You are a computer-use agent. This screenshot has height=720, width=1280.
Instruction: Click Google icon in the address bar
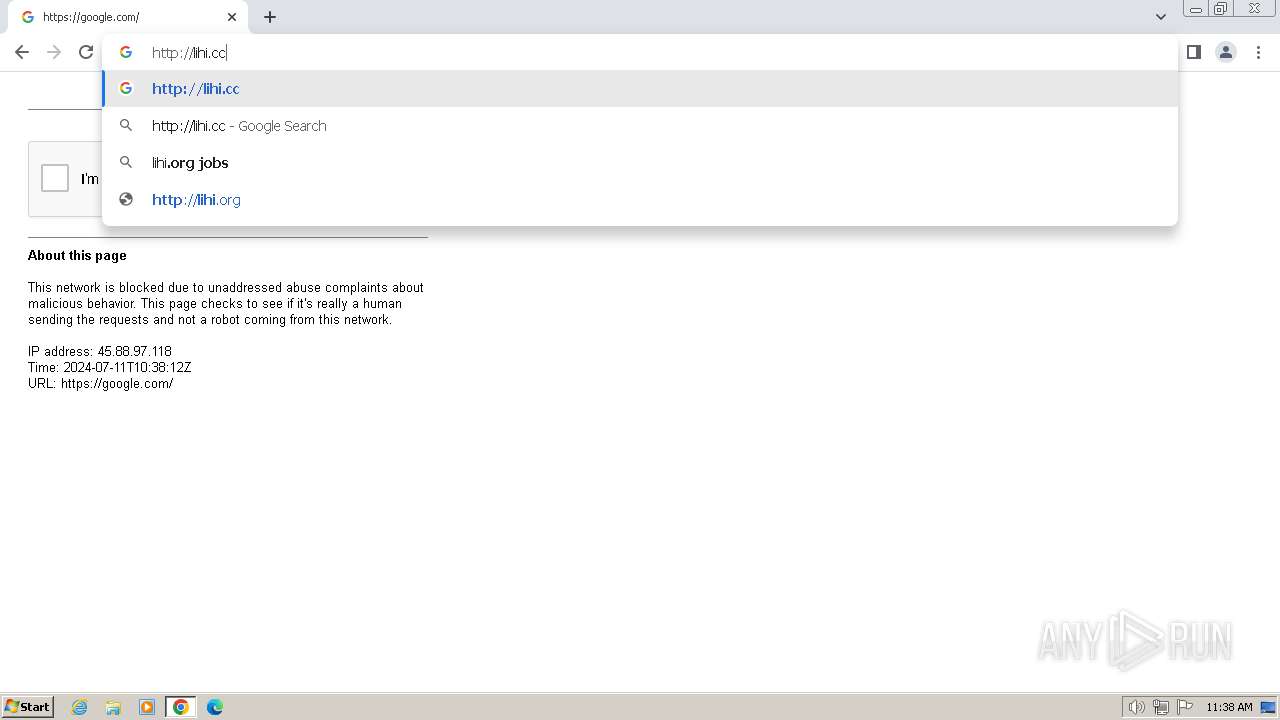coord(126,52)
